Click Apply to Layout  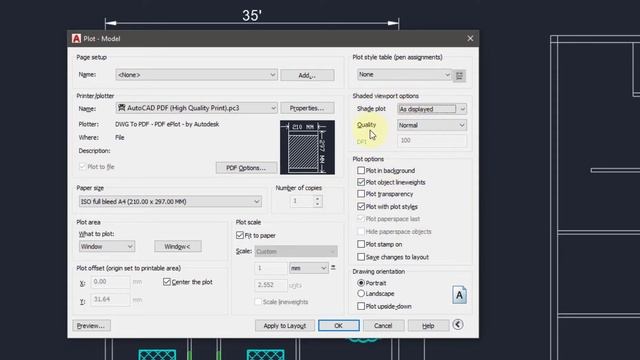(x=284, y=326)
